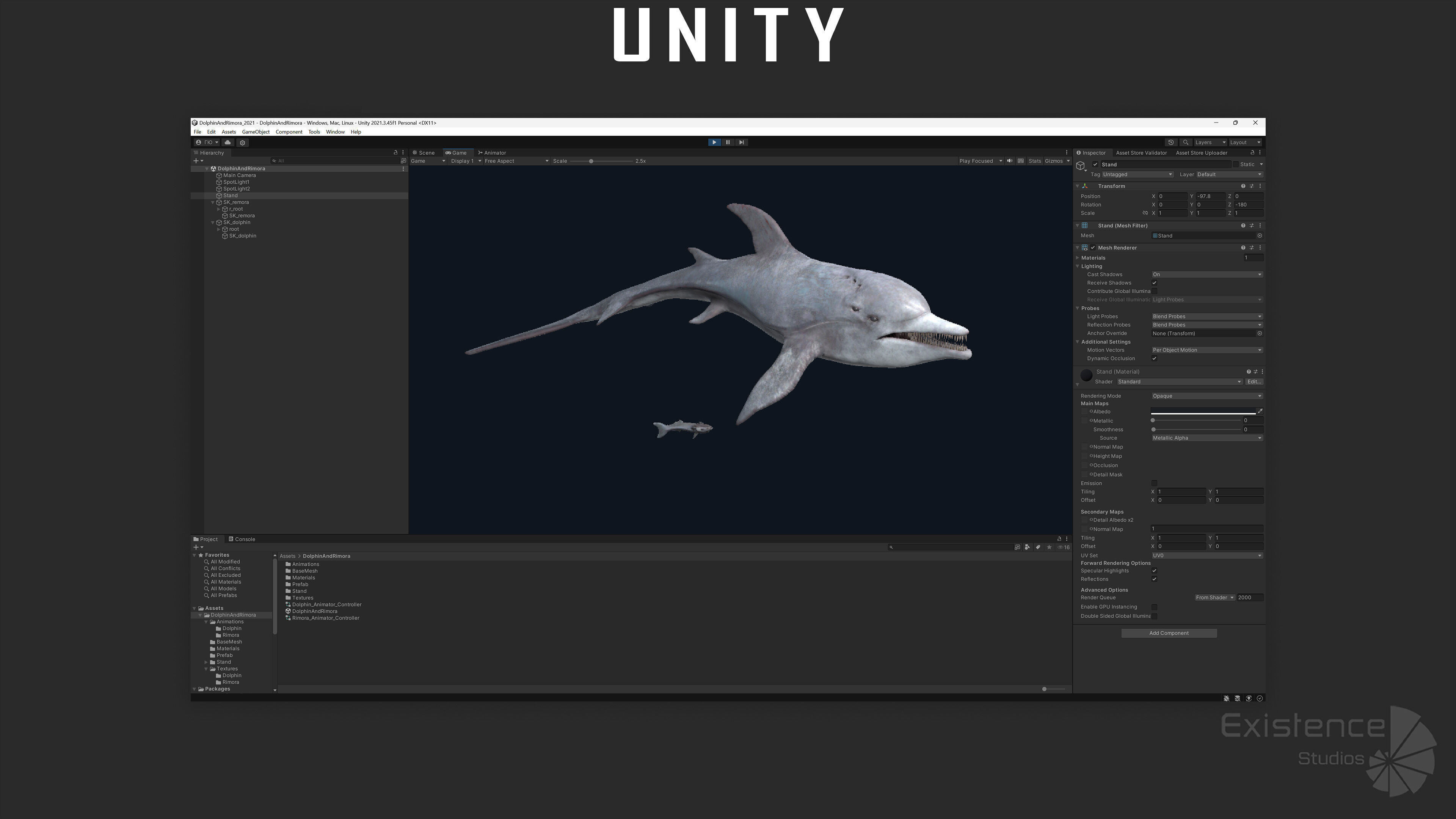Expand the r_root hierarchy item
The height and width of the screenshot is (819, 1456).
click(x=219, y=209)
